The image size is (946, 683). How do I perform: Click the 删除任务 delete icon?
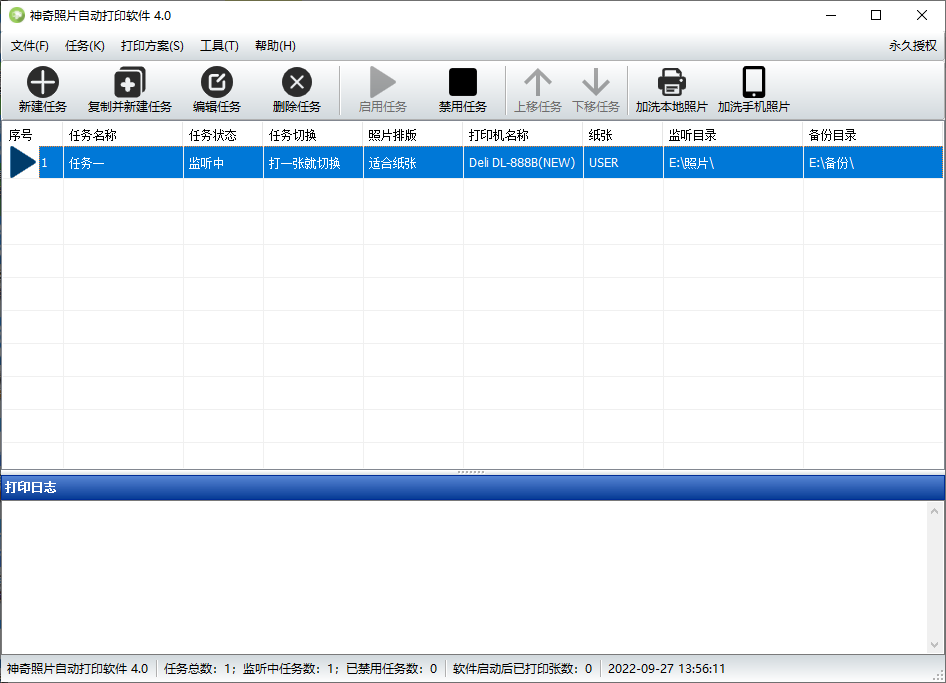point(297,82)
